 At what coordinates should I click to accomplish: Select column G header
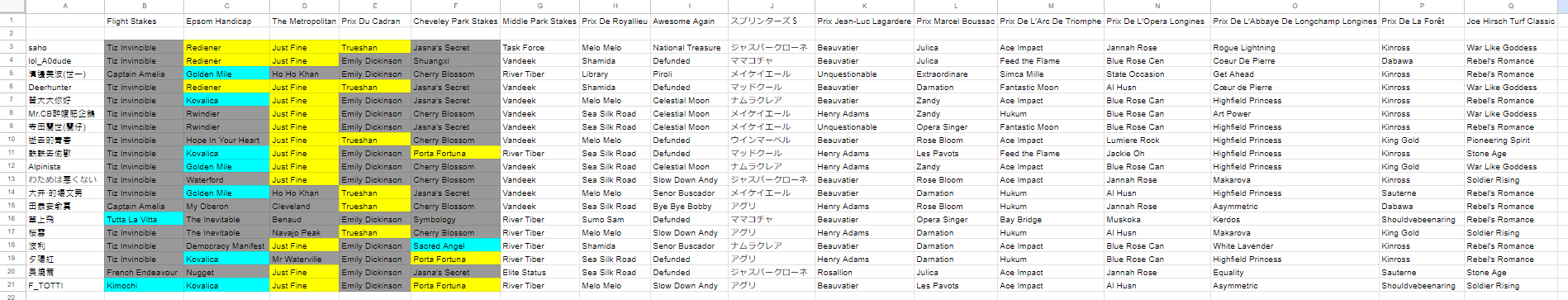539,6
